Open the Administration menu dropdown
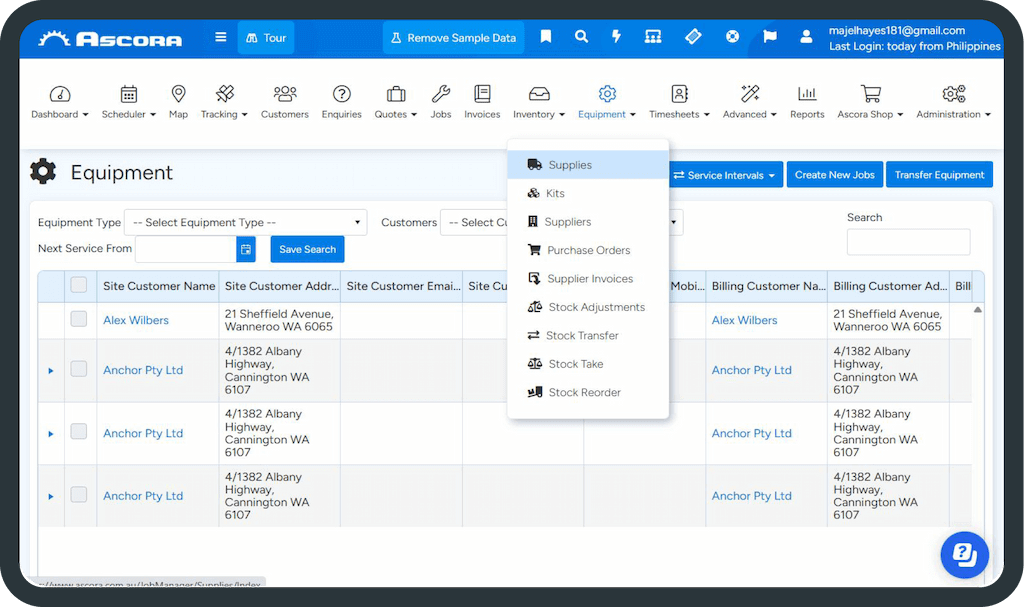The width and height of the screenshot is (1024, 607). coord(953,101)
